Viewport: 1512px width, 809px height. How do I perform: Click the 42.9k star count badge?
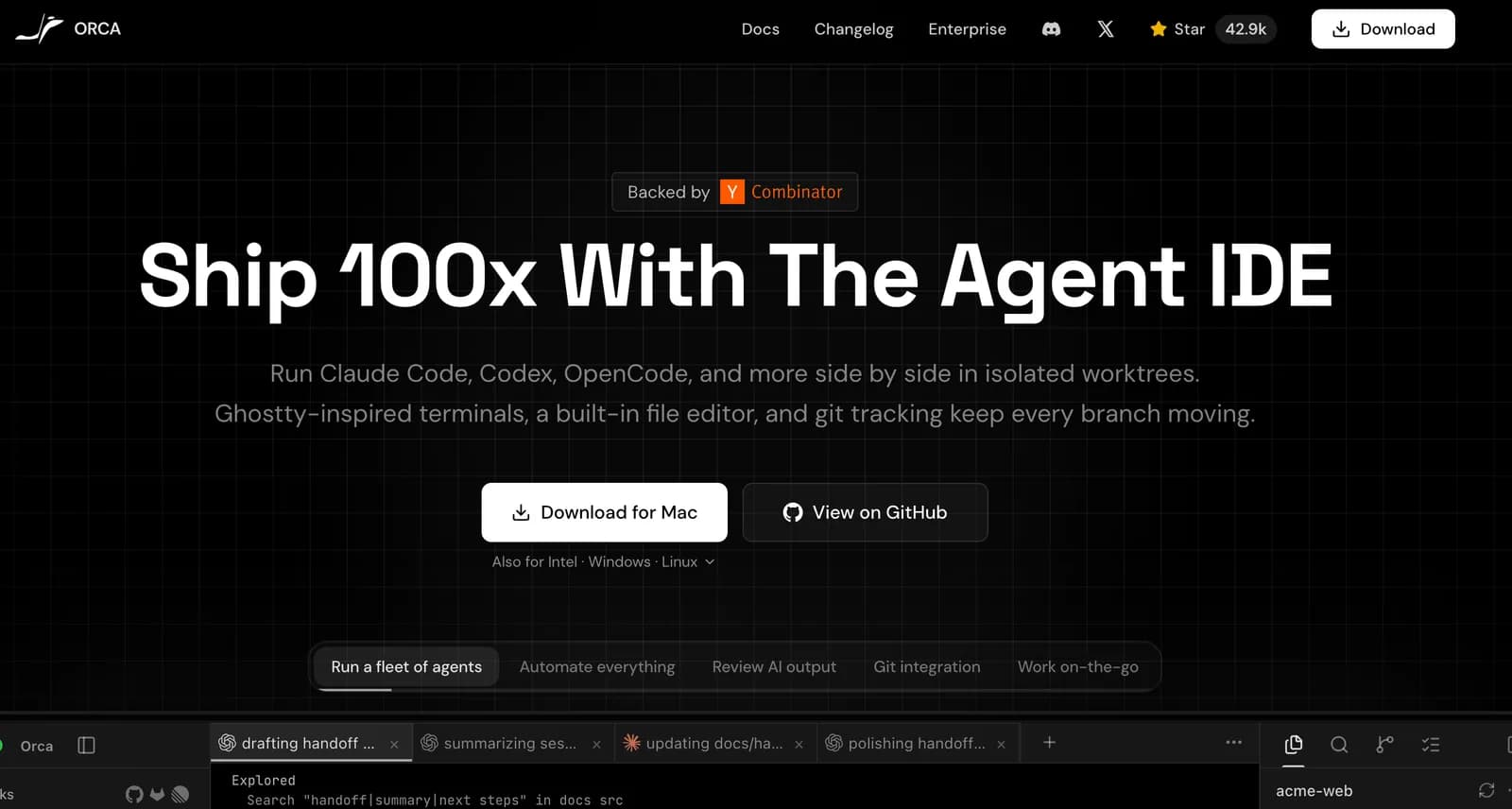[1246, 29]
